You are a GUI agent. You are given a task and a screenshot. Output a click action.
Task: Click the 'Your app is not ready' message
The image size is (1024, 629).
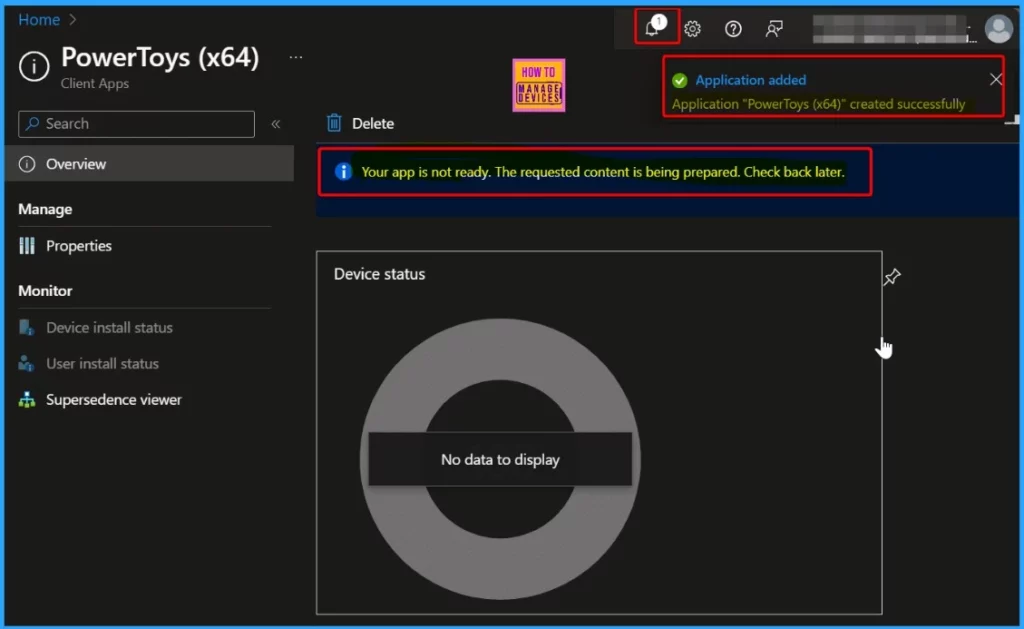603,172
